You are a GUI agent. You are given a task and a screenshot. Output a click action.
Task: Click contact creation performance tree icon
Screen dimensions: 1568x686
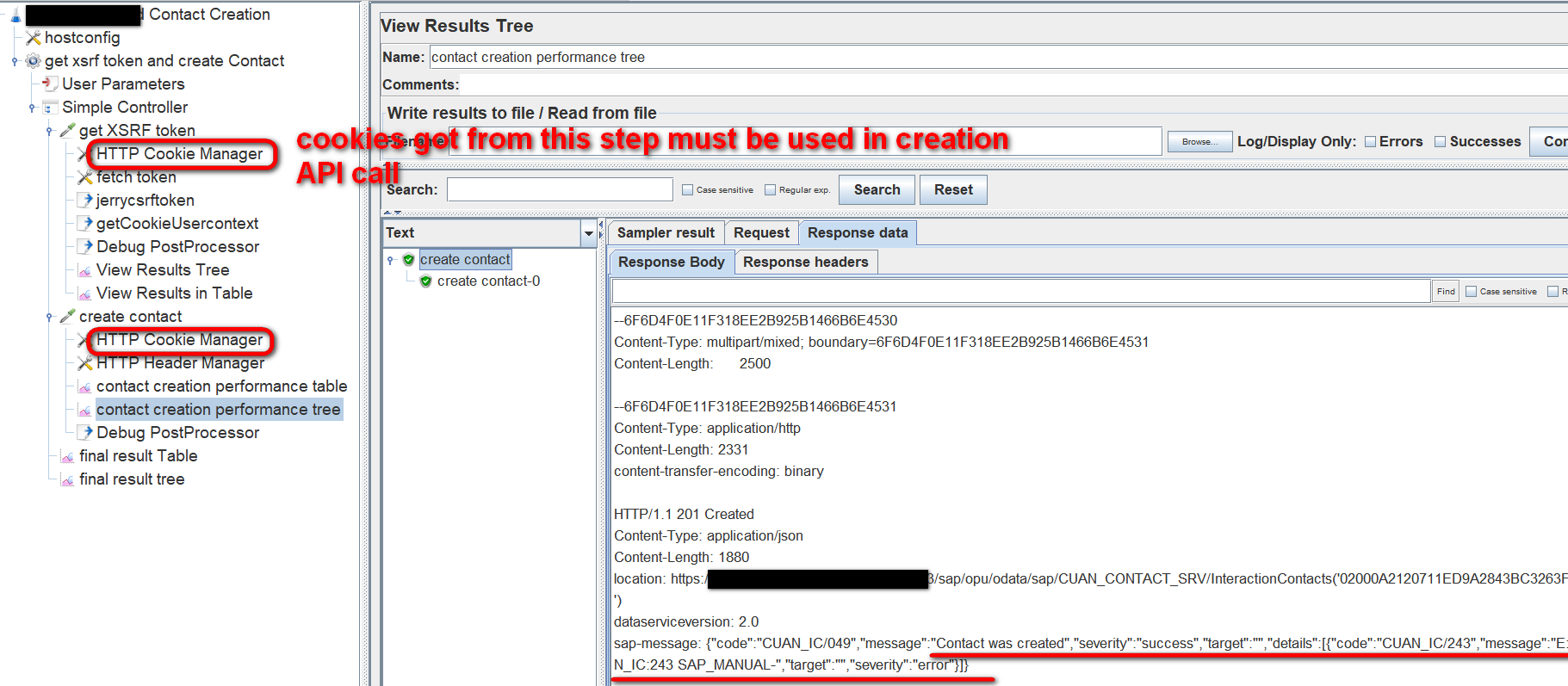(85, 410)
